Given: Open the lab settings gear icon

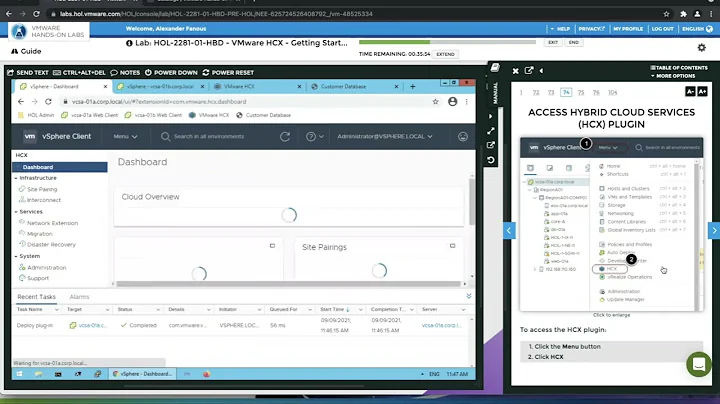Looking at the screenshot, I should pyautogui.click(x=701, y=47).
